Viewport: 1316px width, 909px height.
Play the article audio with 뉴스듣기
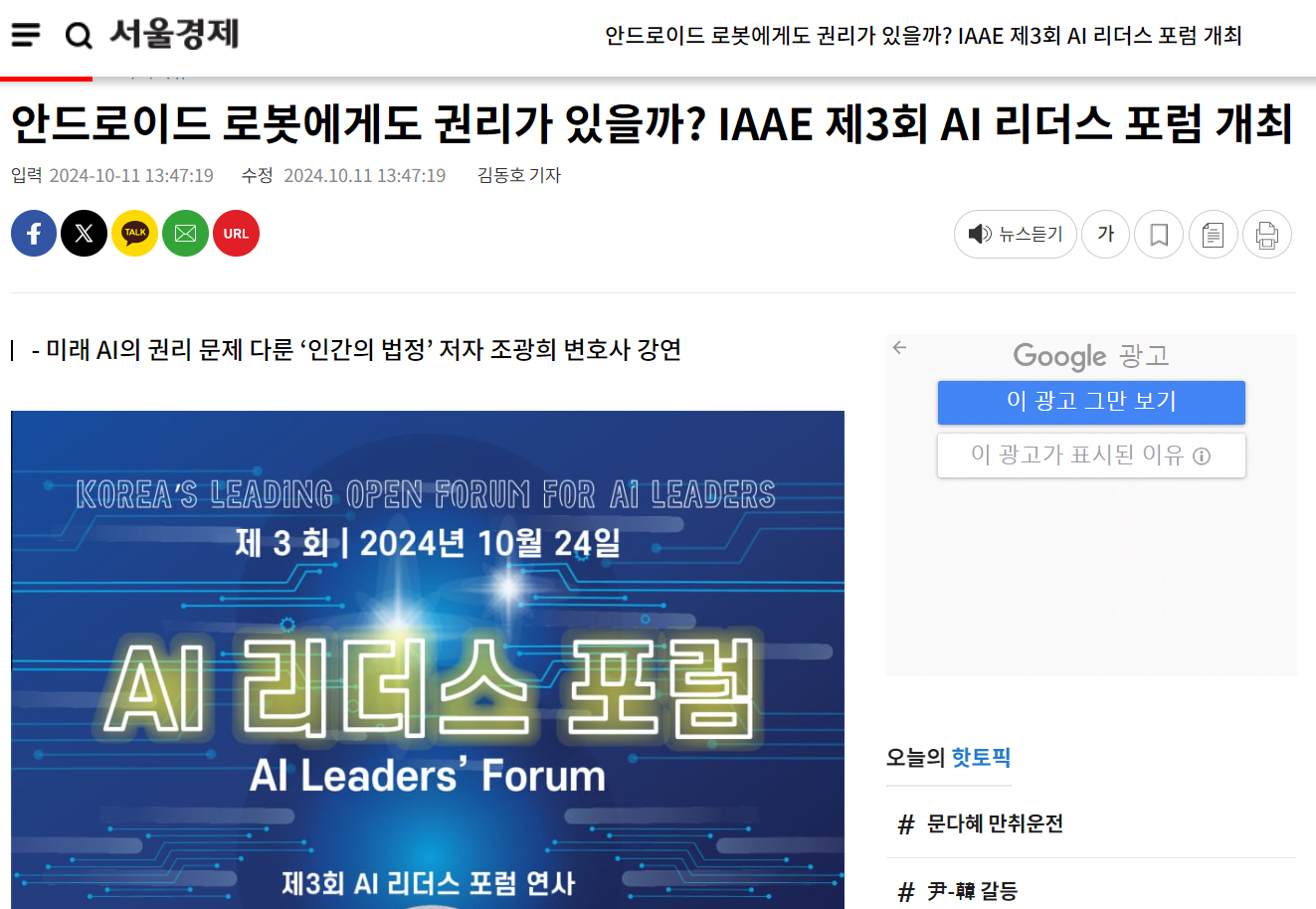(x=1016, y=235)
